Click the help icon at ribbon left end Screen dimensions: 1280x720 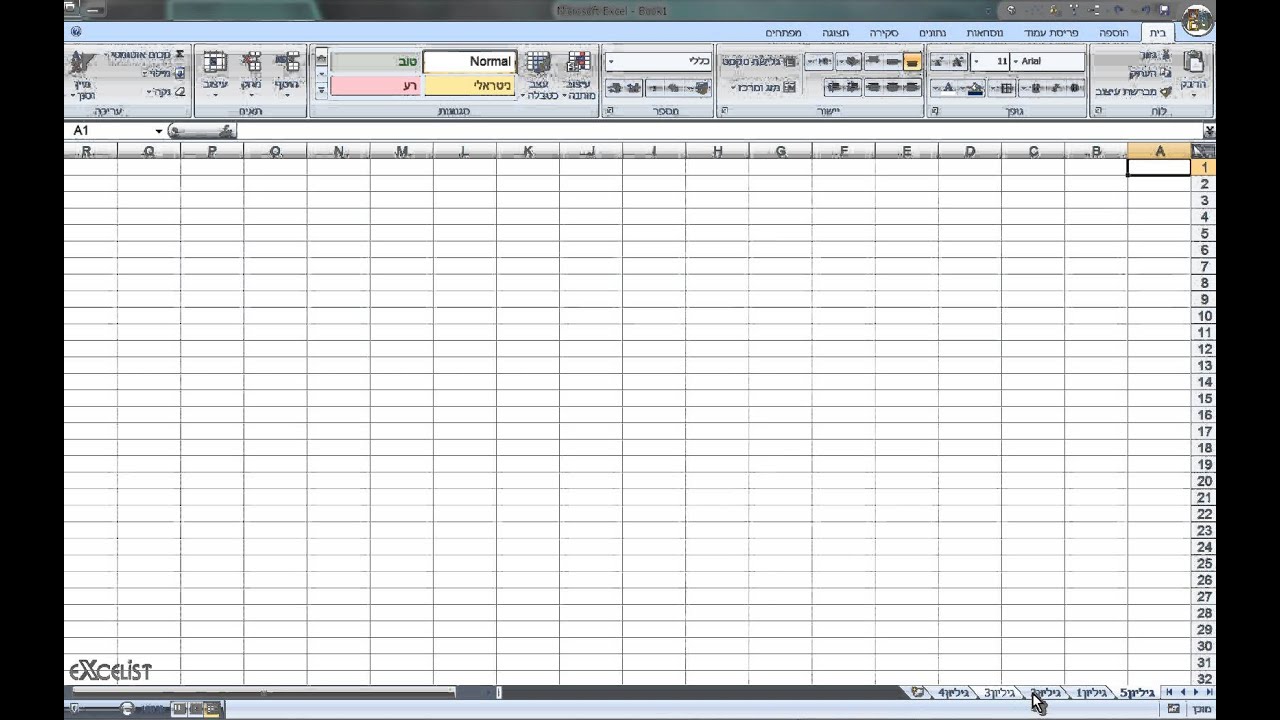coord(76,32)
